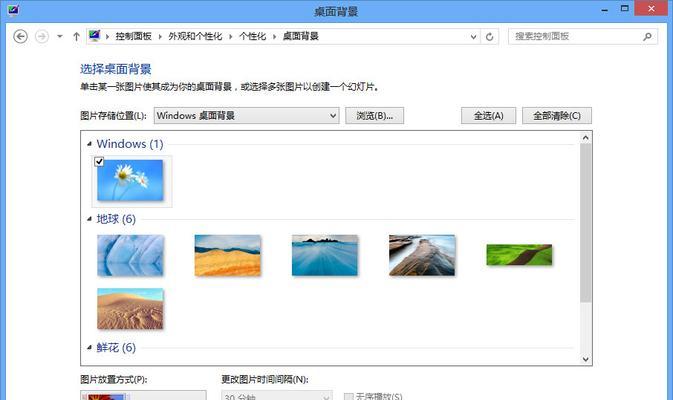Select the blue sea with islands wallpaper

tap(324, 255)
